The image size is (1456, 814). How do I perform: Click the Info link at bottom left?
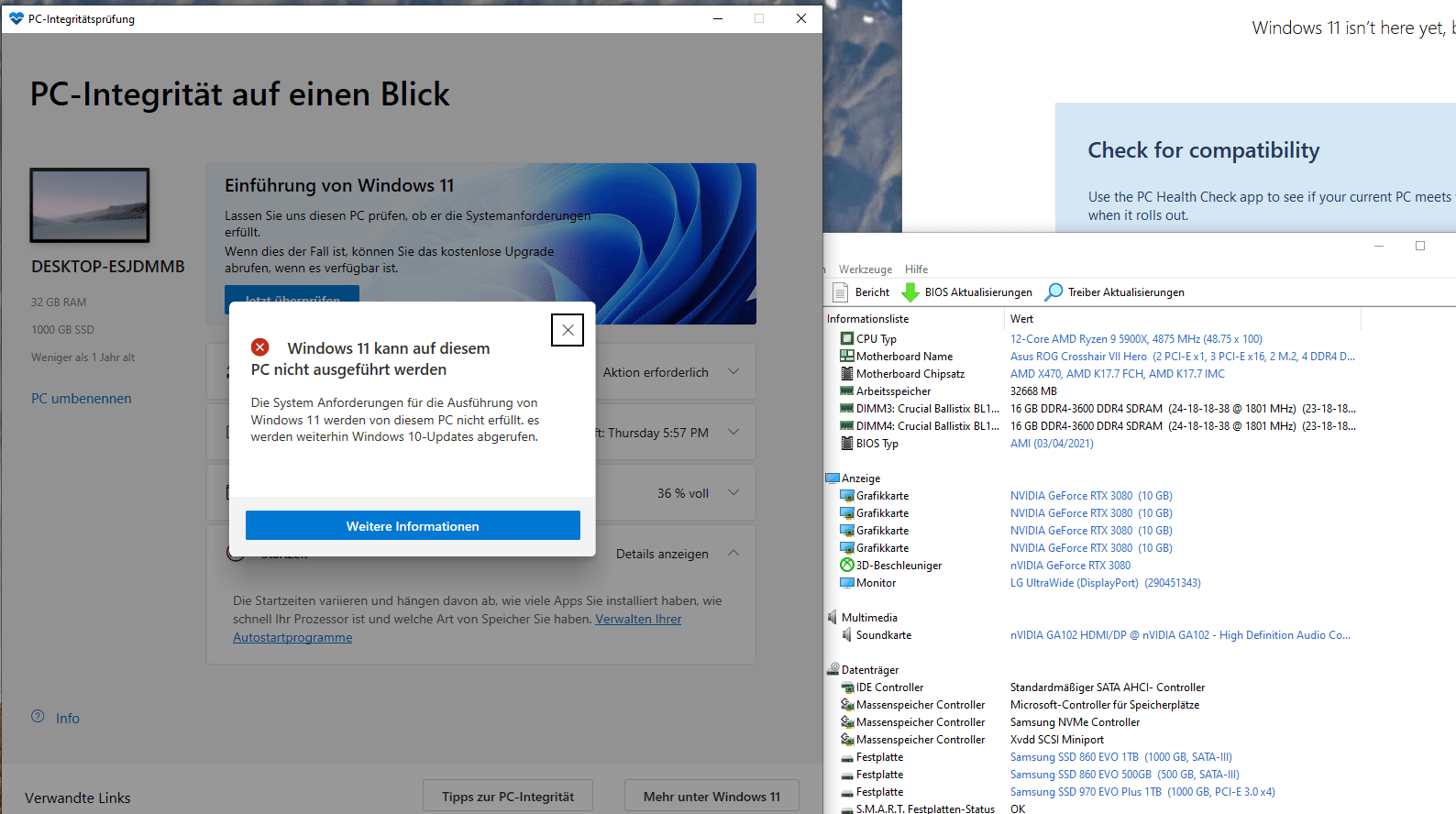tap(67, 718)
